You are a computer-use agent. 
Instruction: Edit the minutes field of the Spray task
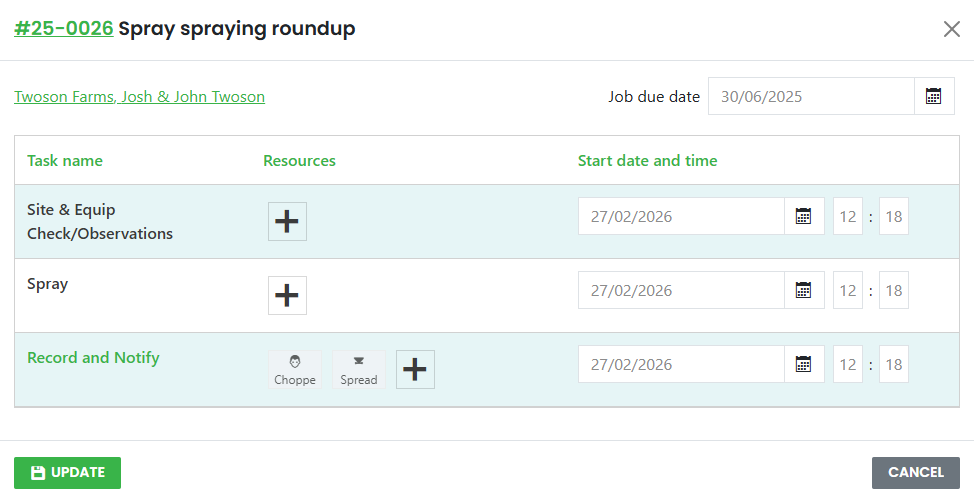(x=894, y=290)
